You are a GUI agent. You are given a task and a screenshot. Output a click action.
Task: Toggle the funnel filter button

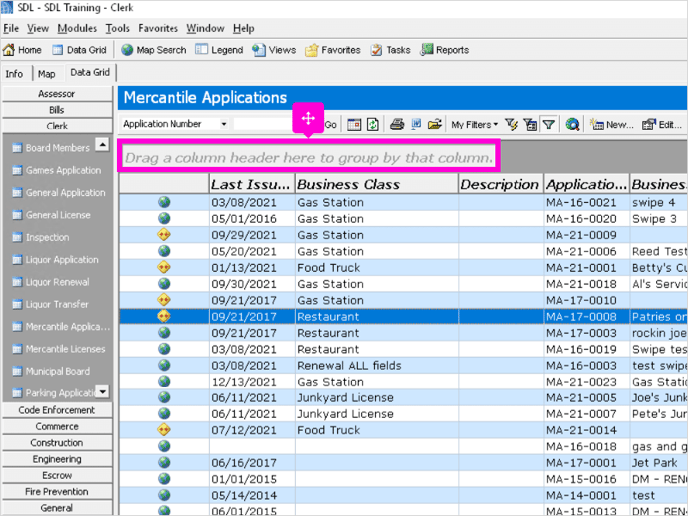pos(548,125)
